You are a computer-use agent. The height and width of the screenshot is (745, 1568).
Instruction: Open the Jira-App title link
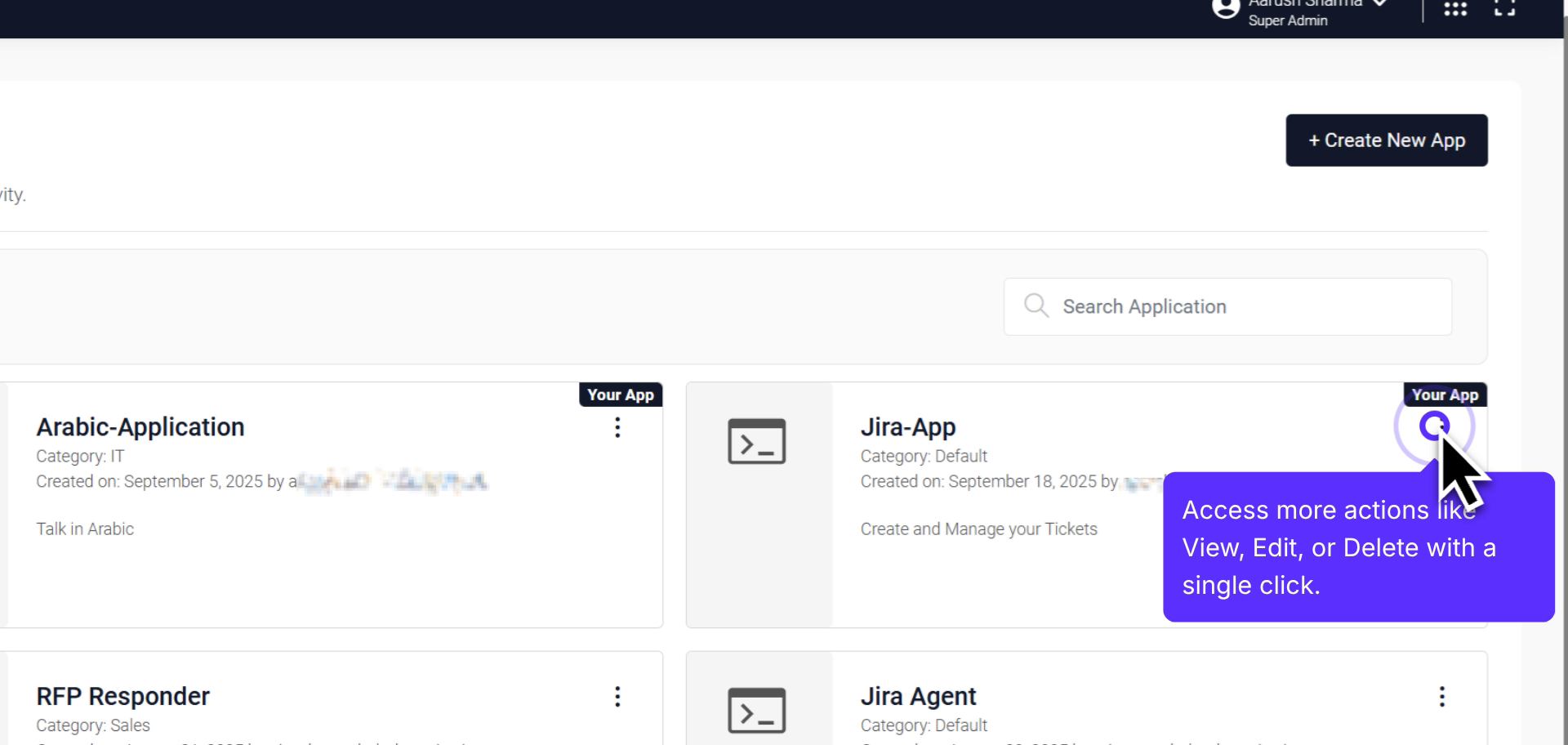click(907, 426)
